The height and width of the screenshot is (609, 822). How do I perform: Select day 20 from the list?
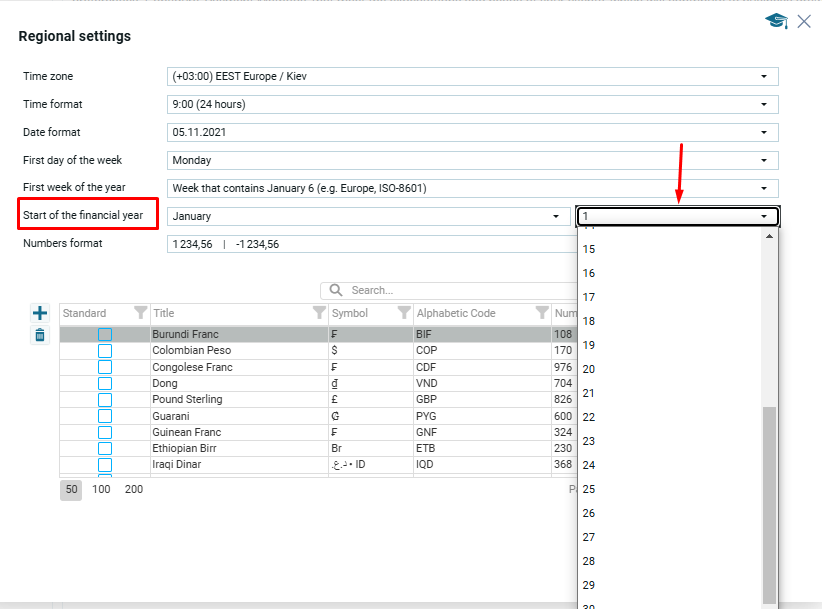589,369
